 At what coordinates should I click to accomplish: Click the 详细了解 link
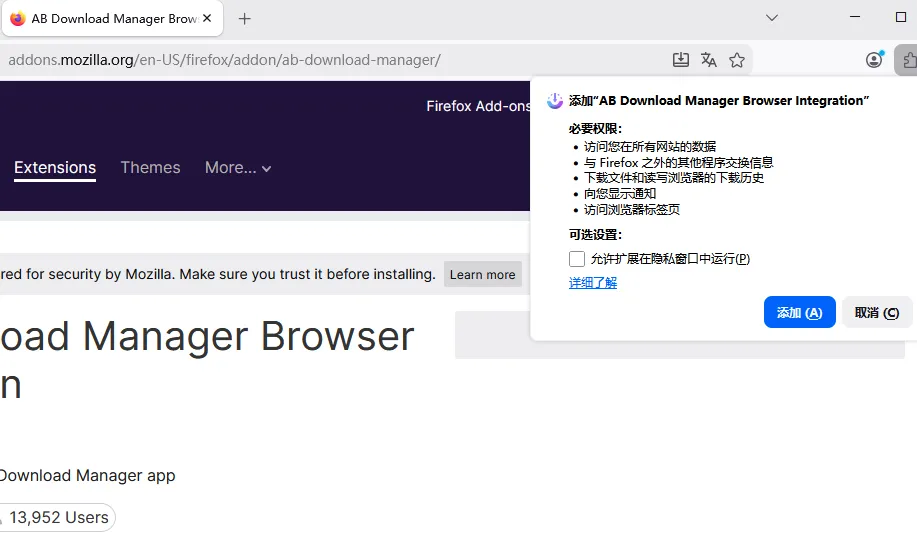pos(593,283)
